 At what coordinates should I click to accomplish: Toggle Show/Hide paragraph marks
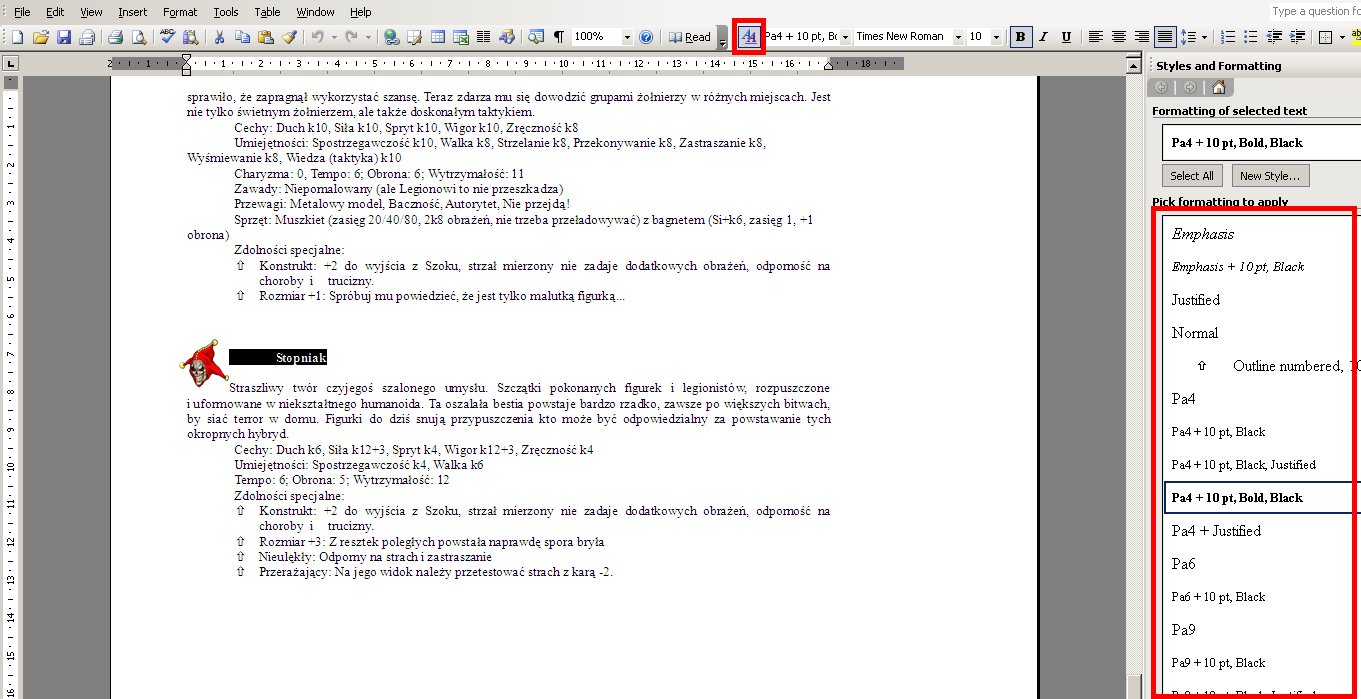(558, 37)
